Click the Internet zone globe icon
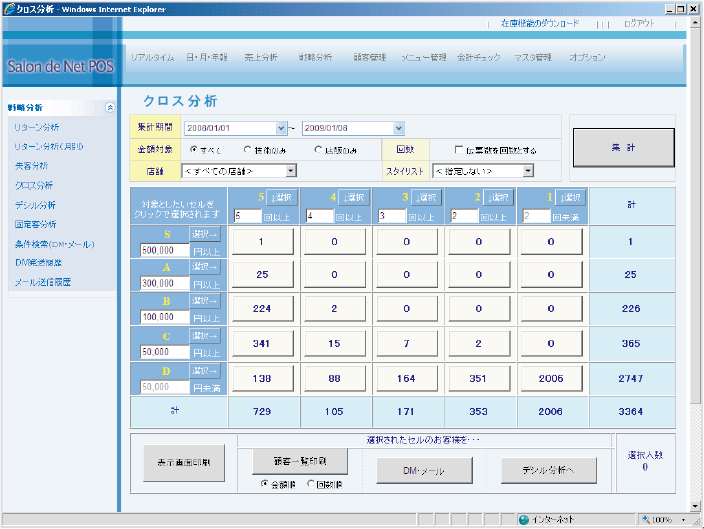 point(523,520)
